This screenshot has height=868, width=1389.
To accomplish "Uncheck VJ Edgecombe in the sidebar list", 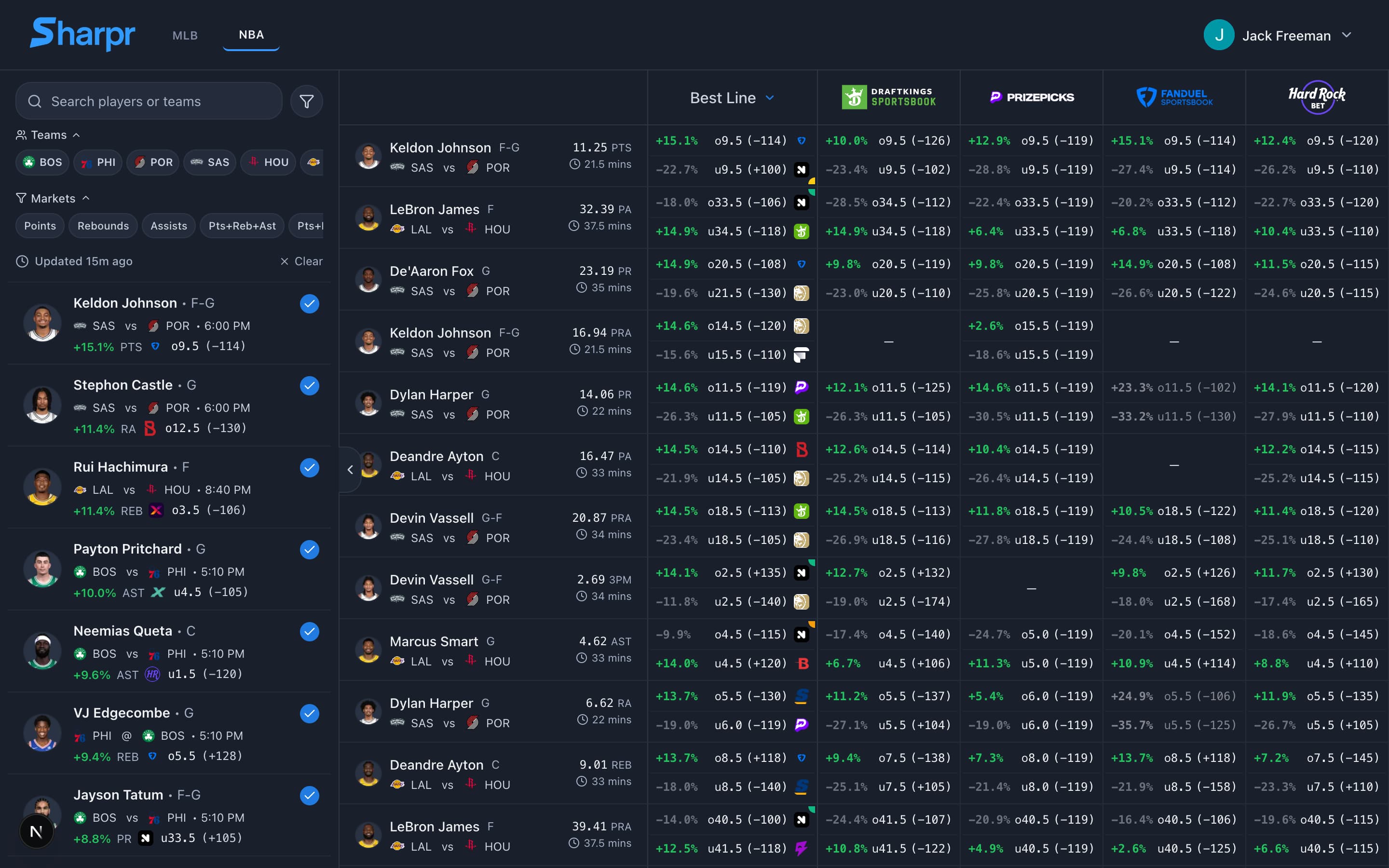I will click(x=309, y=714).
